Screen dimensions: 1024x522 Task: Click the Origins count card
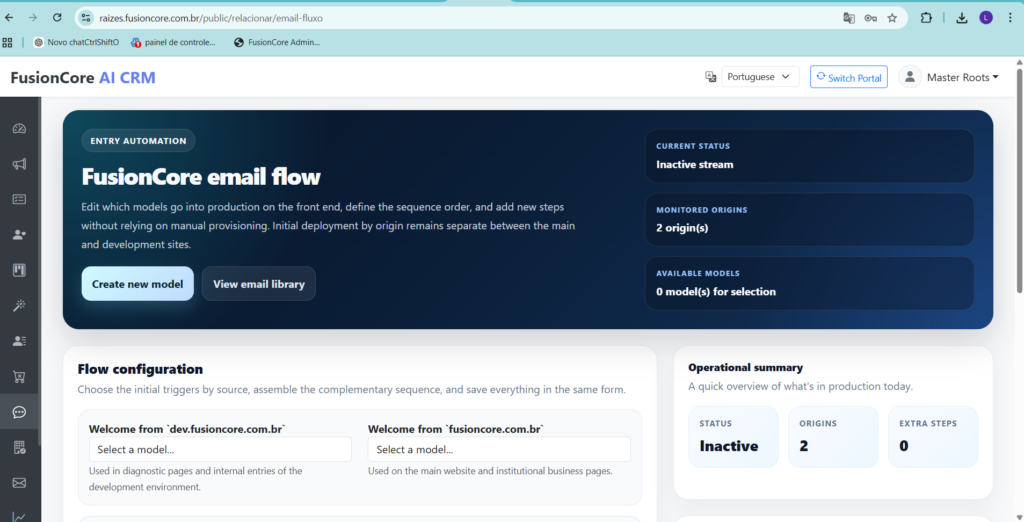tap(833, 436)
